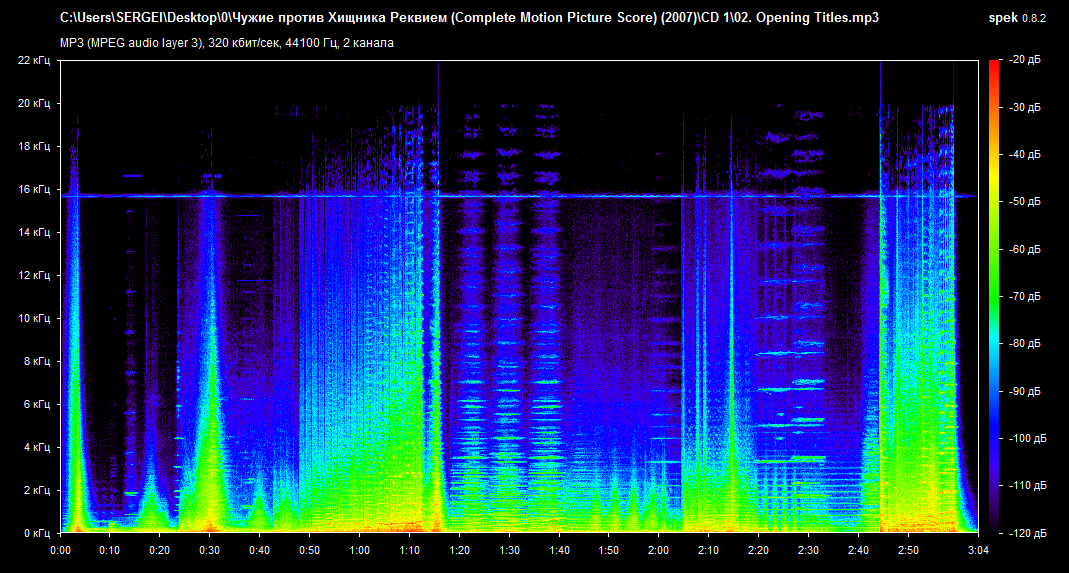Click the -20 дБ scale label
Screen dimensions: 1069x573
1026,60
